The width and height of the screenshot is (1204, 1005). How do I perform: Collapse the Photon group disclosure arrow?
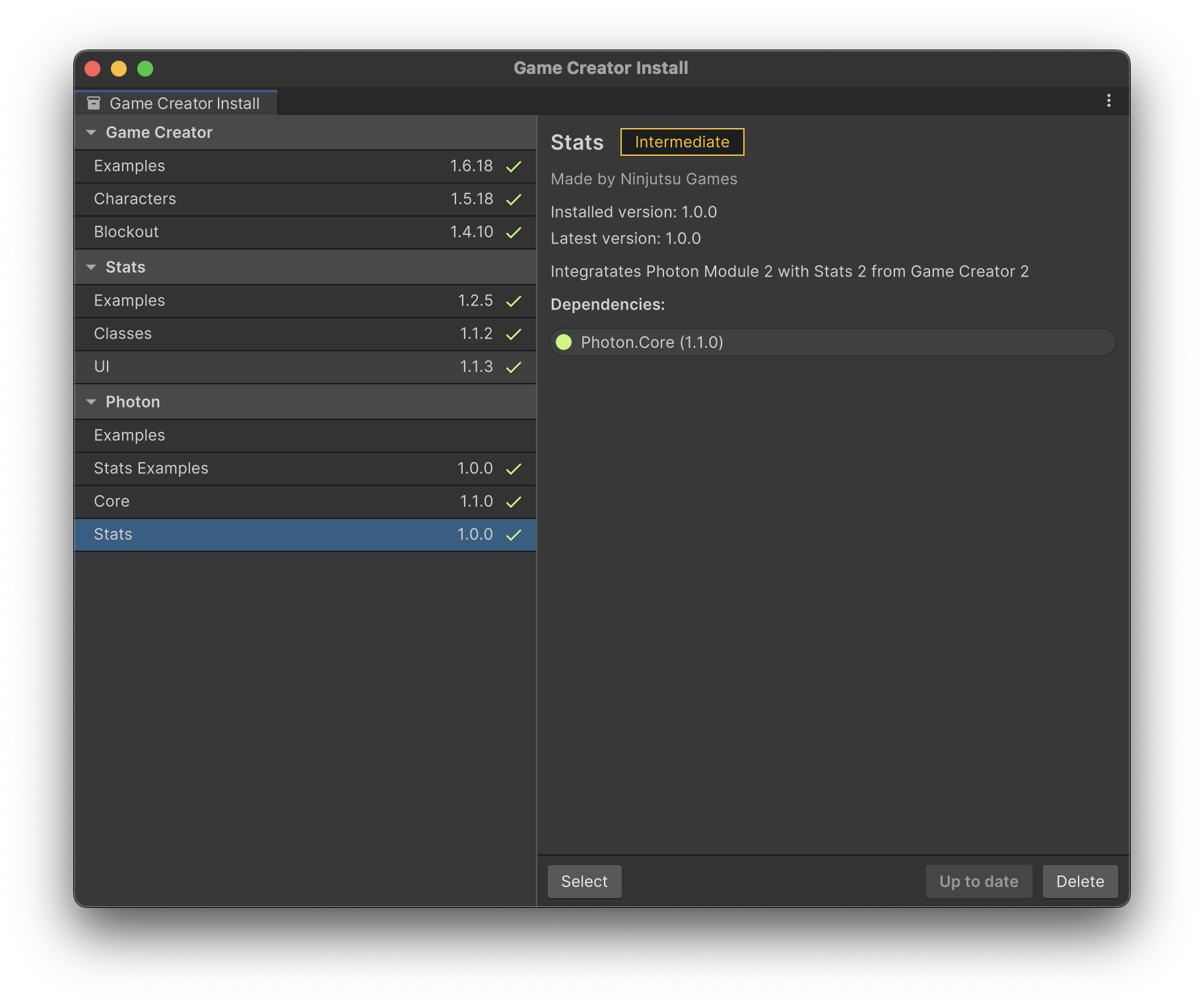click(x=91, y=402)
